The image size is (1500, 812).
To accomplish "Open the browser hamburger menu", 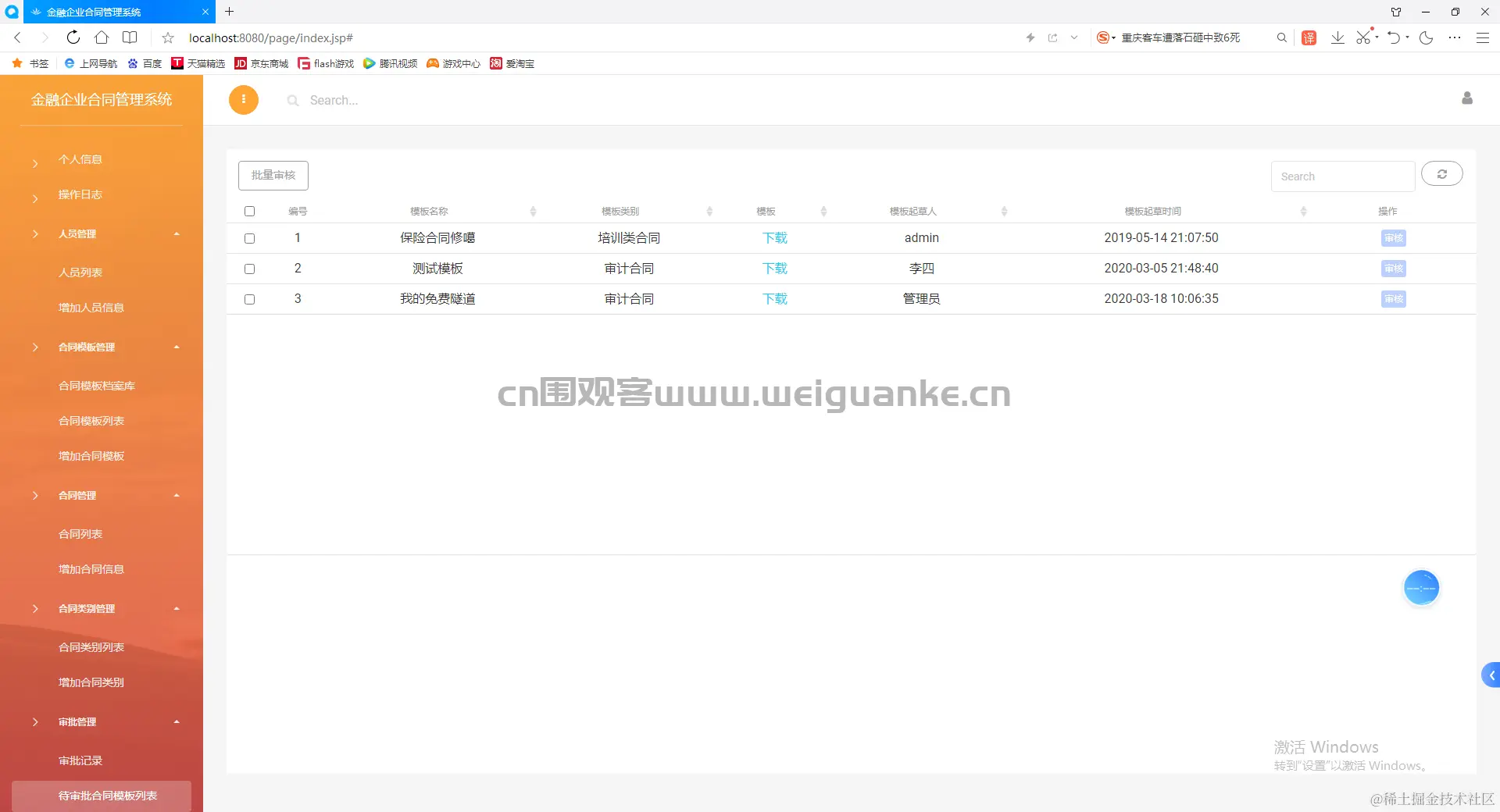I will click(x=1482, y=37).
